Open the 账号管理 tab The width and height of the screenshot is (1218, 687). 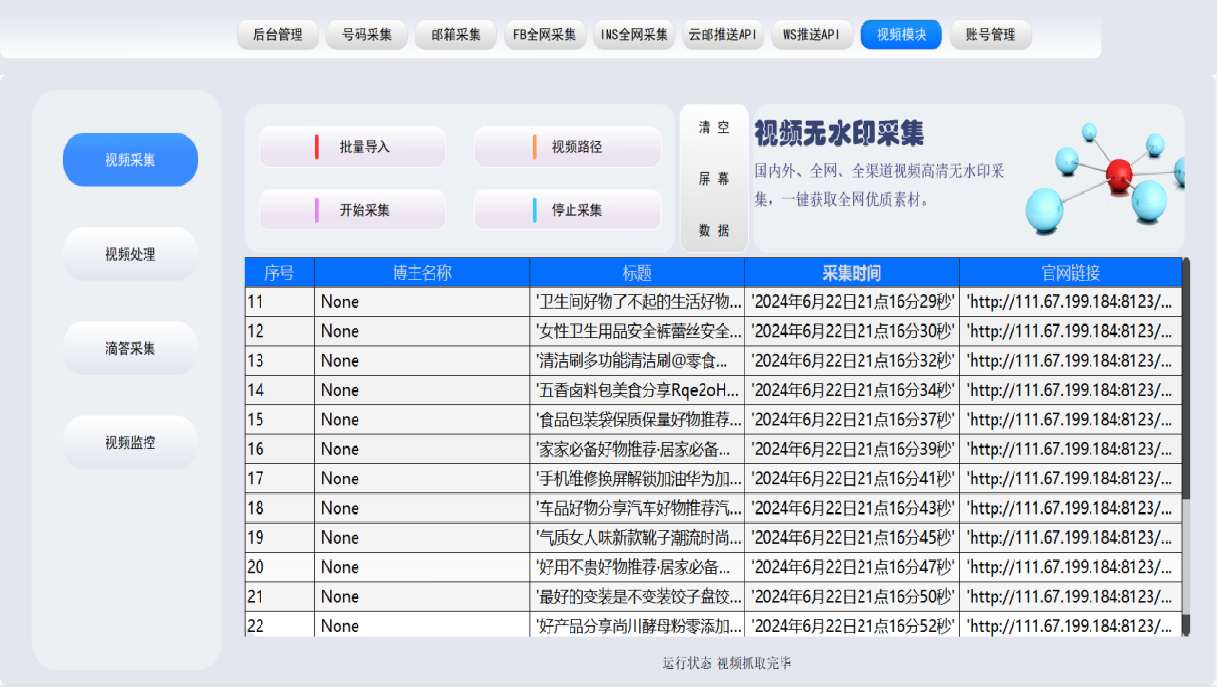(x=990, y=35)
